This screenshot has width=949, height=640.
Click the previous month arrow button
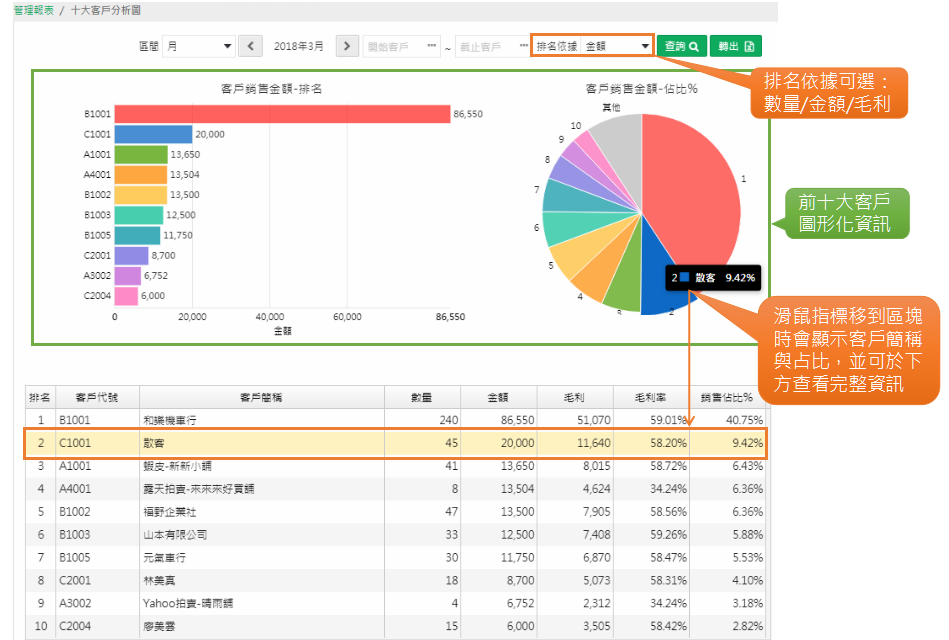coord(251,46)
